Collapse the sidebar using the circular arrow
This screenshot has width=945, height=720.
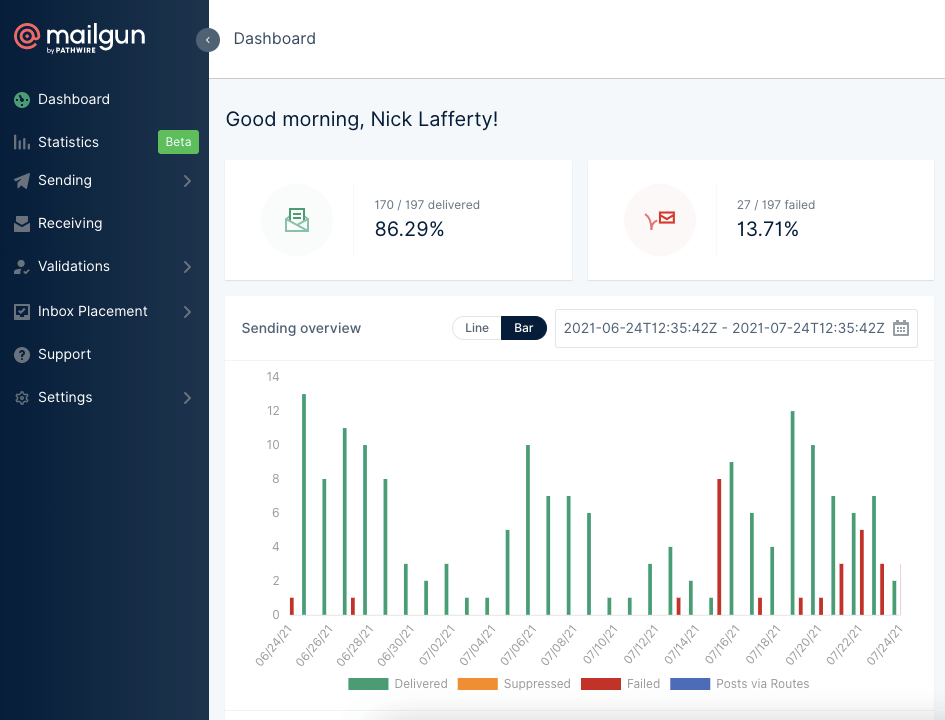(x=208, y=39)
